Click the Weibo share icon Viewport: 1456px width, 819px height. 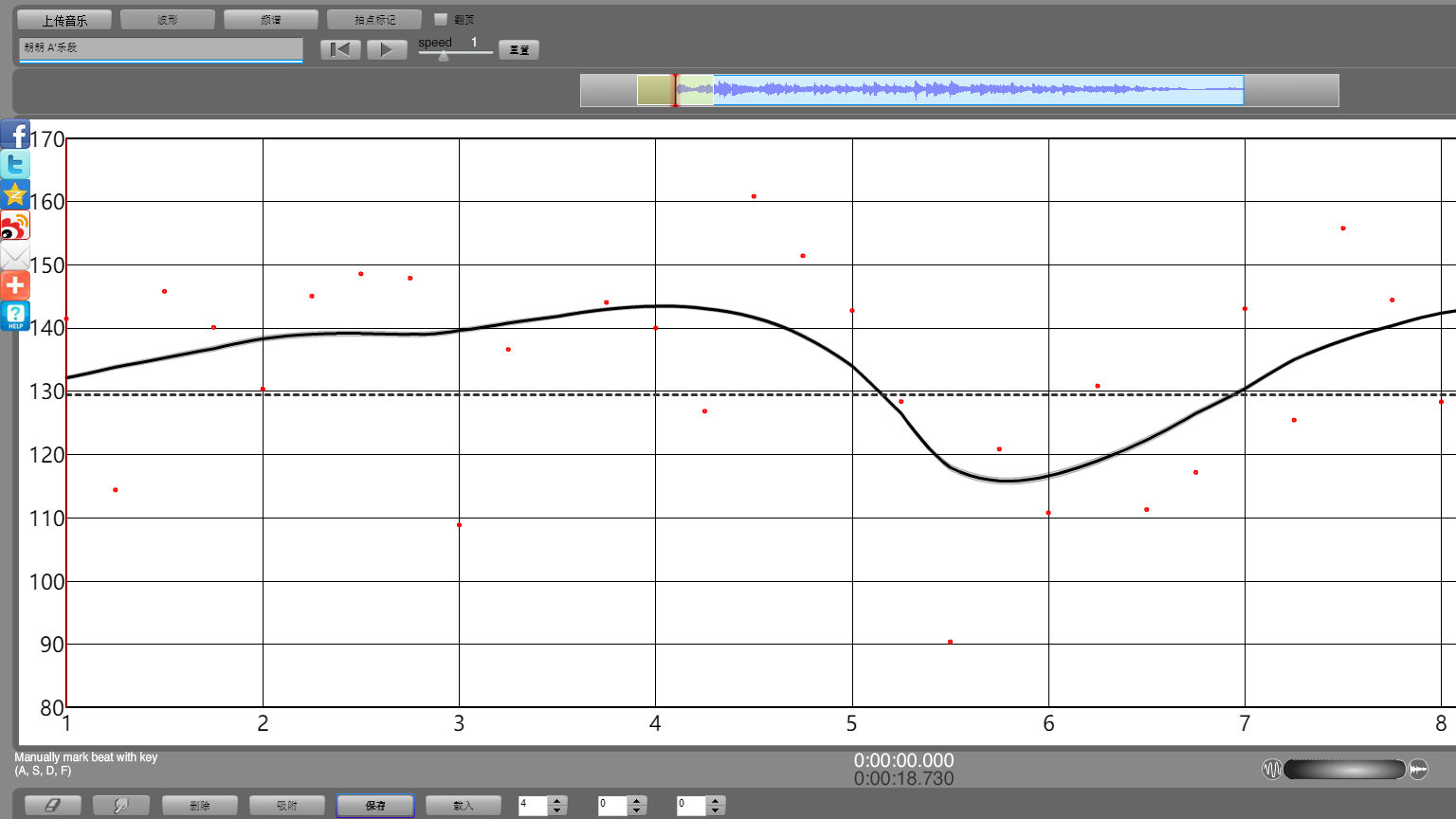tap(15, 226)
